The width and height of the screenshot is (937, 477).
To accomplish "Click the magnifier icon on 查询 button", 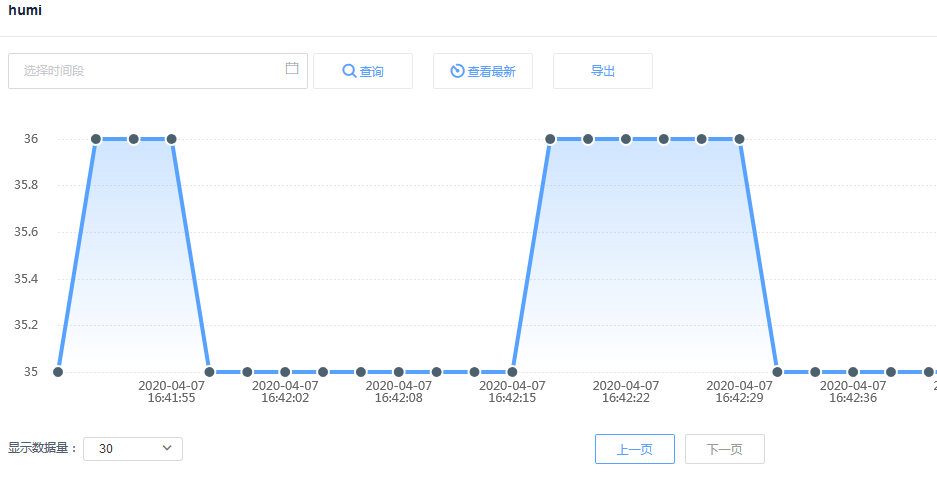I will pyautogui.click(x=349, y=71).
